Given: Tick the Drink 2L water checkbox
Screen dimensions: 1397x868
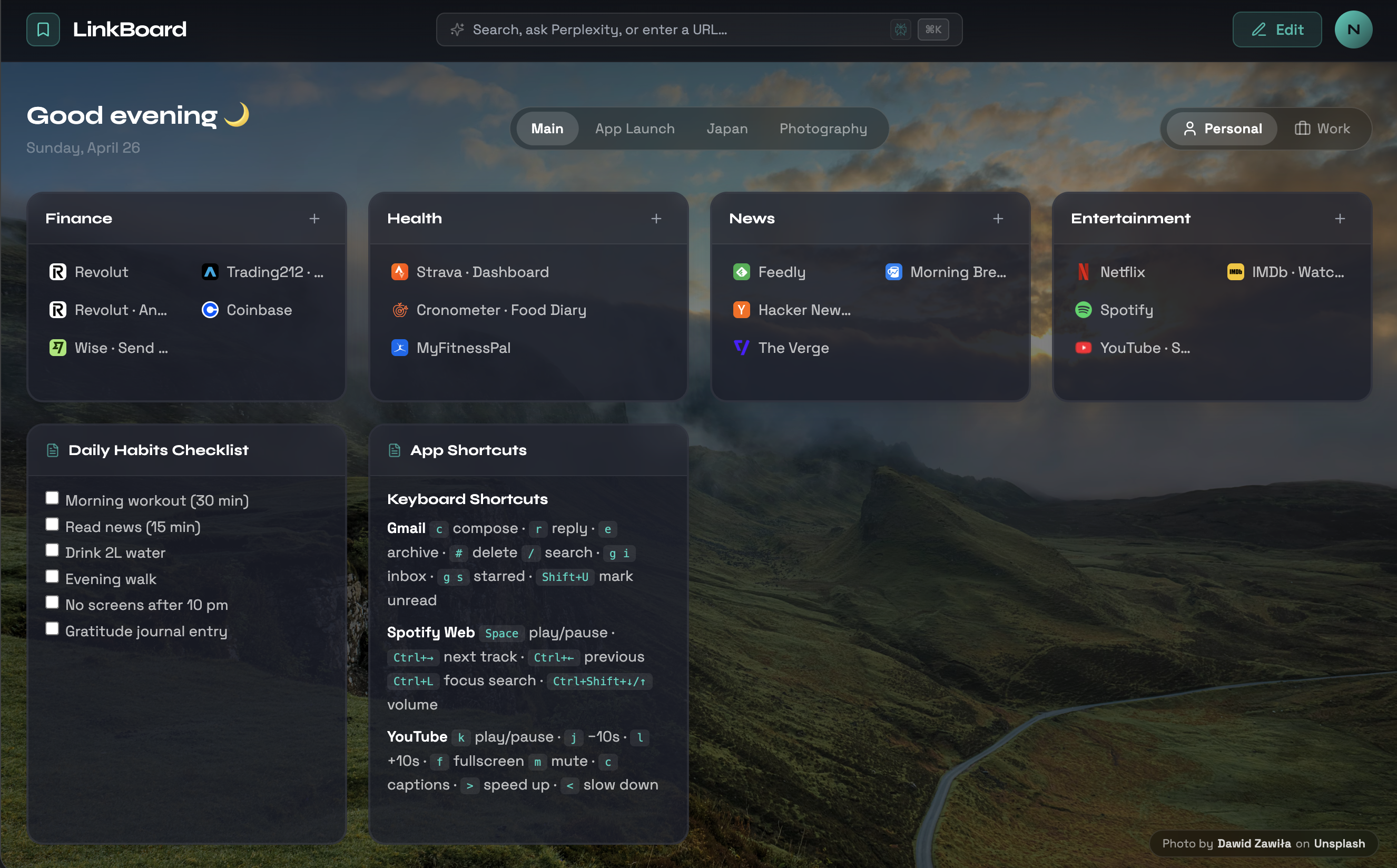Looking at the screenshot, I should (52, 550).
